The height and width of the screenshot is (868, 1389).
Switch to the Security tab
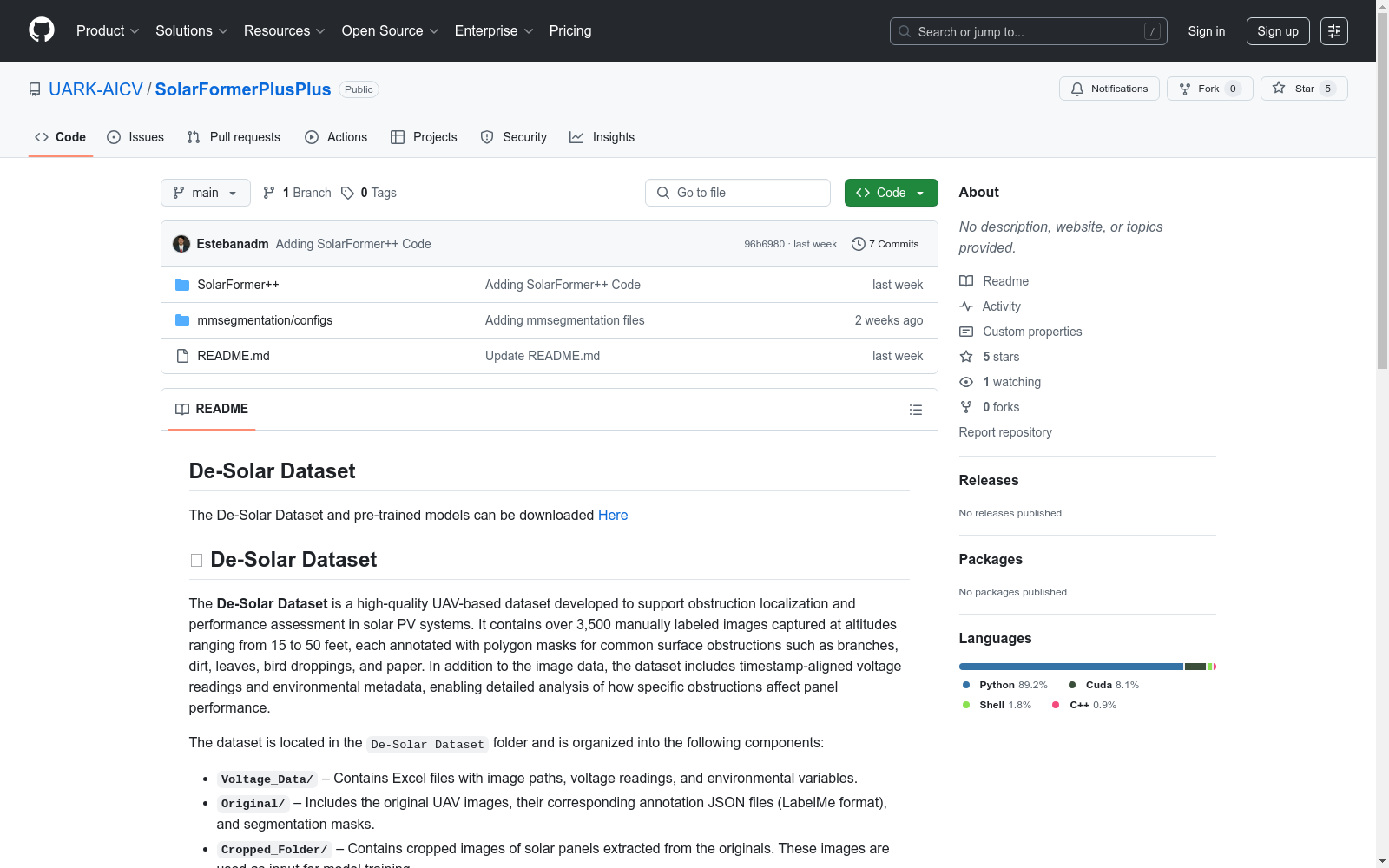coord(514,137)
